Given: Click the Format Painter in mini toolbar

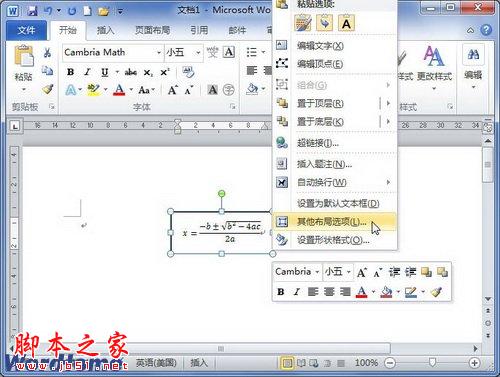Looking at the screenshot, I should [436, 292].
